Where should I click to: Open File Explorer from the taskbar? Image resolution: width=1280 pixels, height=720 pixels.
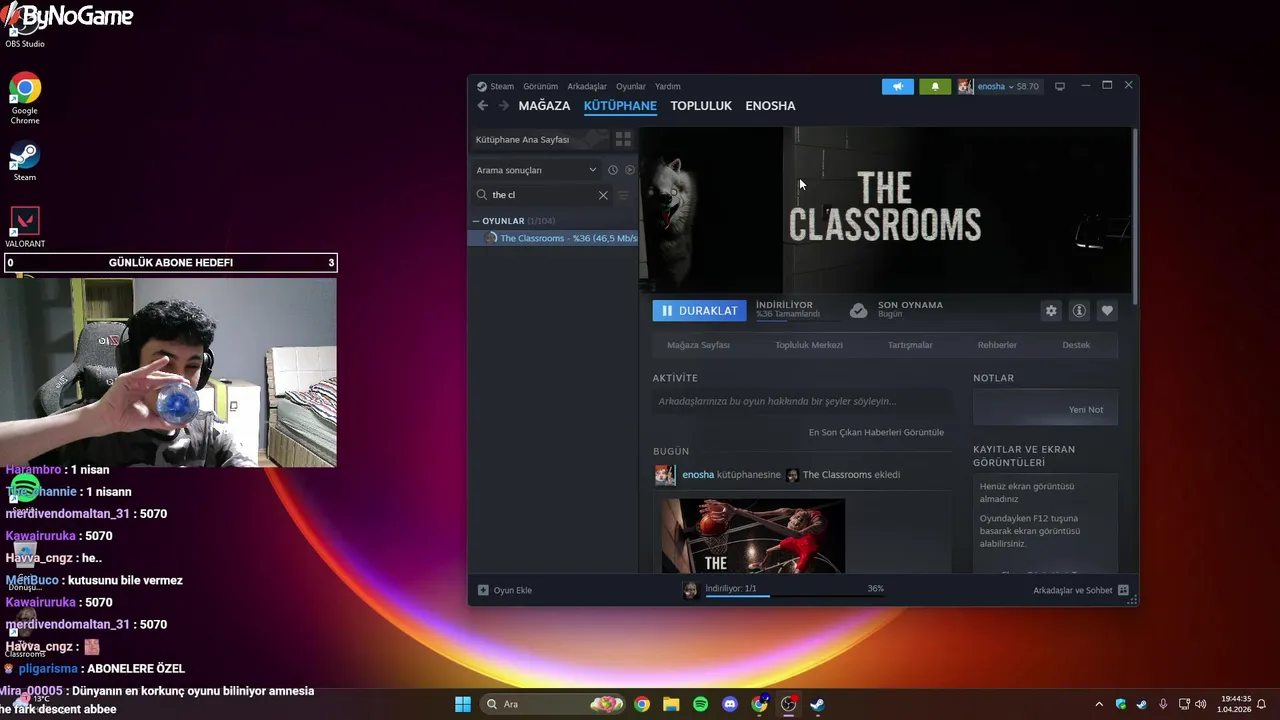click(671, 704)
